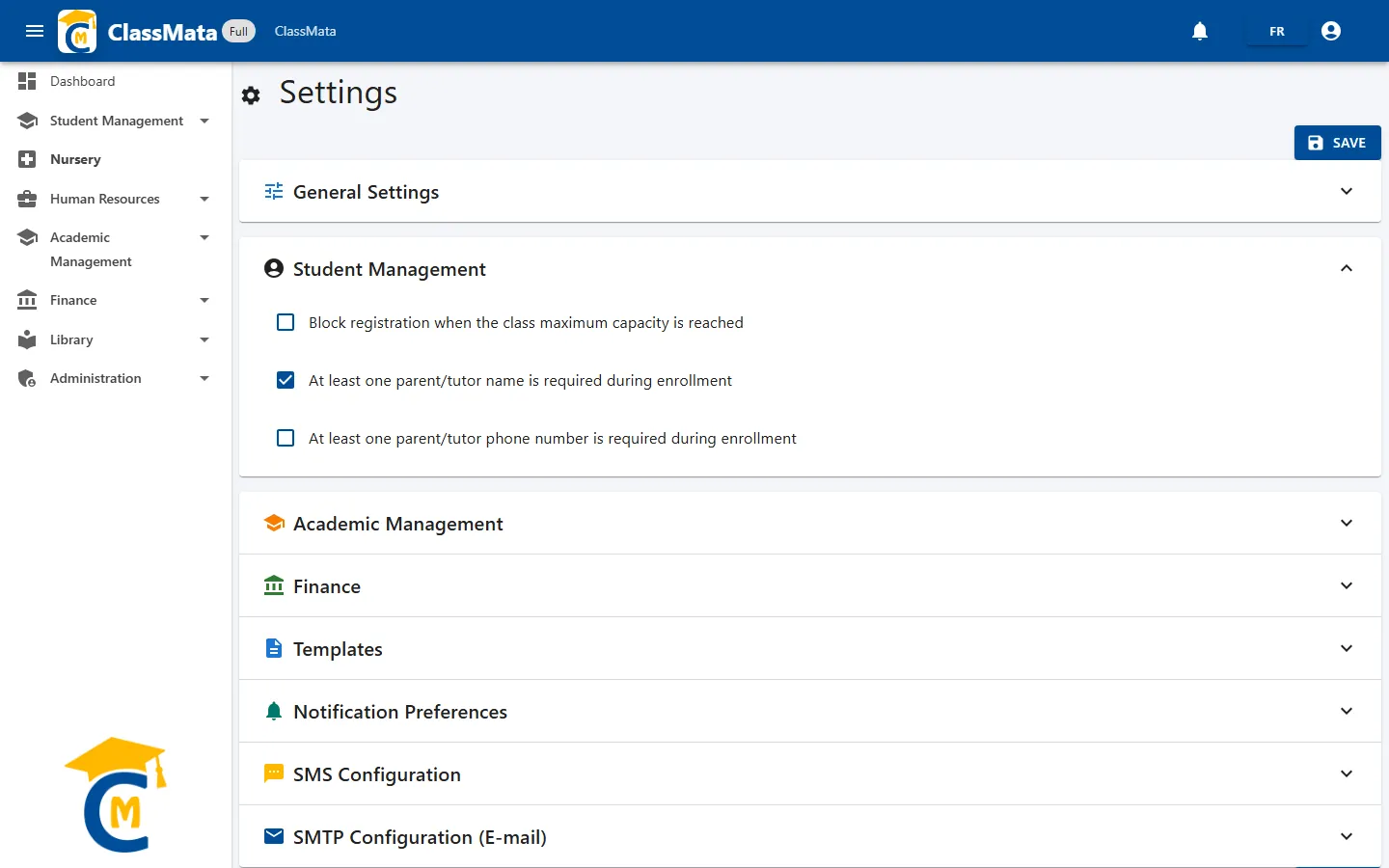Open the user account profile icon

pos(1331,31)
